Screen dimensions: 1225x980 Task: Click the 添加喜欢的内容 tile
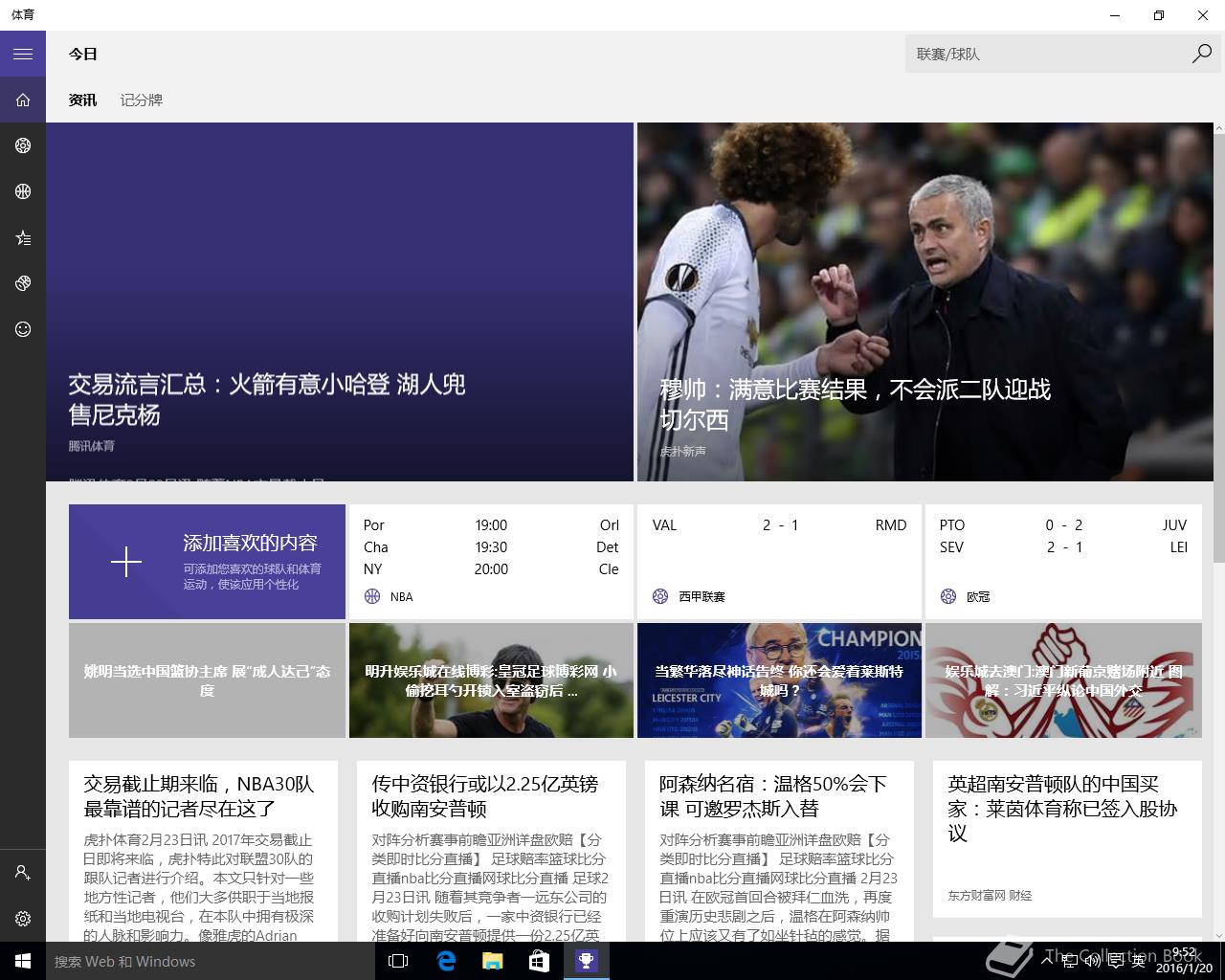[x=207, y=562]
